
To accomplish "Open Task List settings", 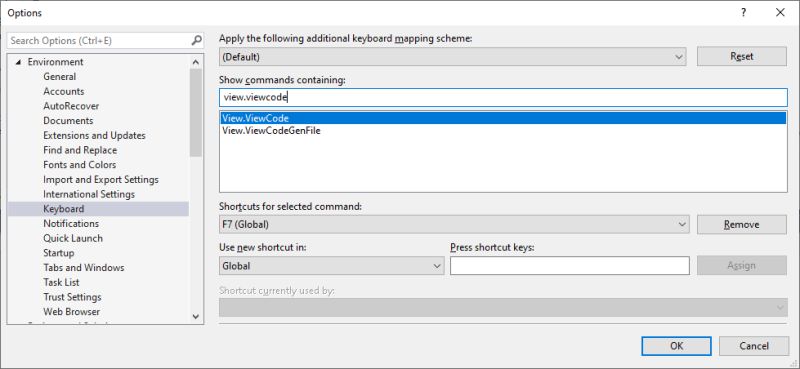I will 61,282.
